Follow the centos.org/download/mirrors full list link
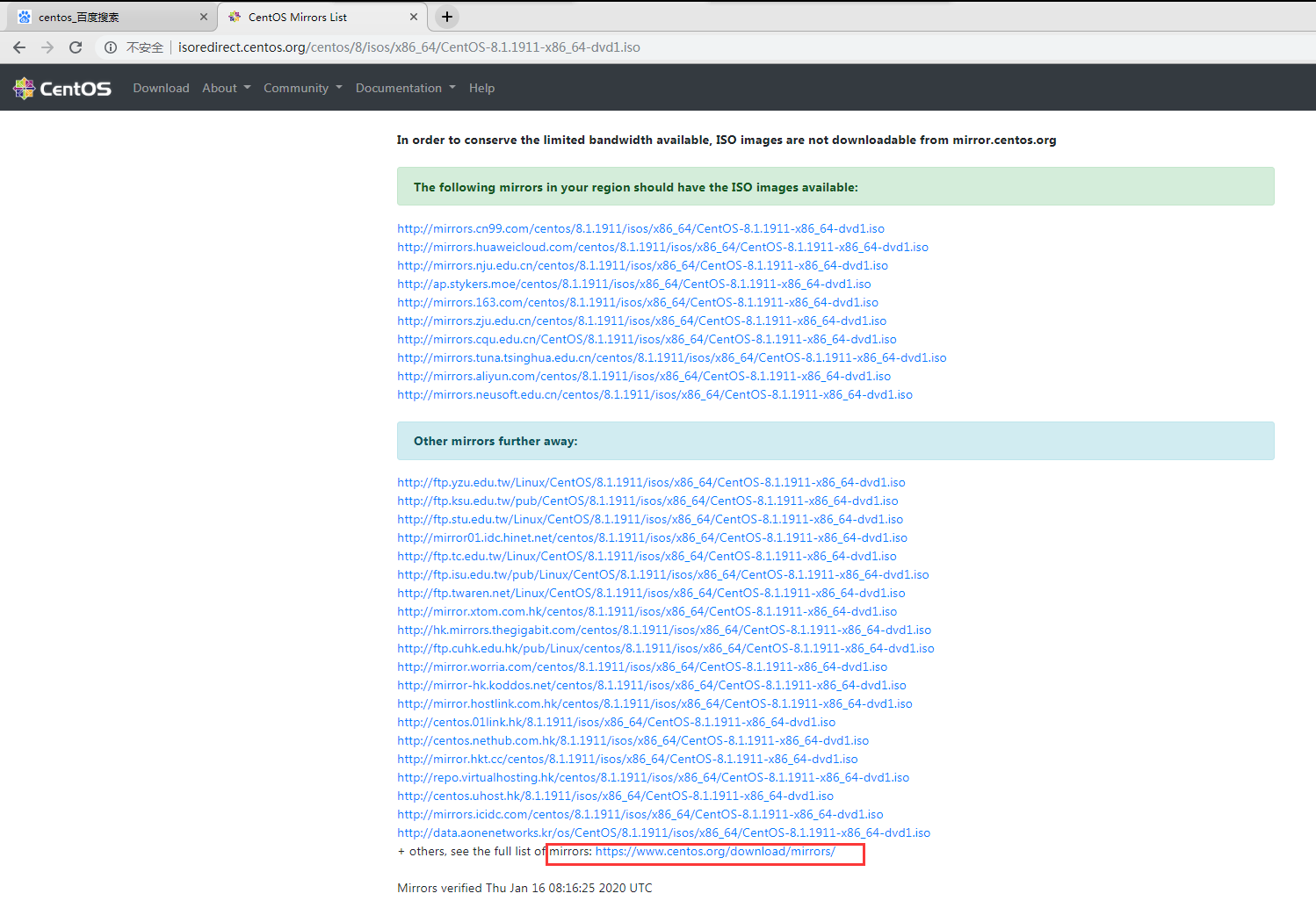The image size is (1316, 908). click(715, 851)
